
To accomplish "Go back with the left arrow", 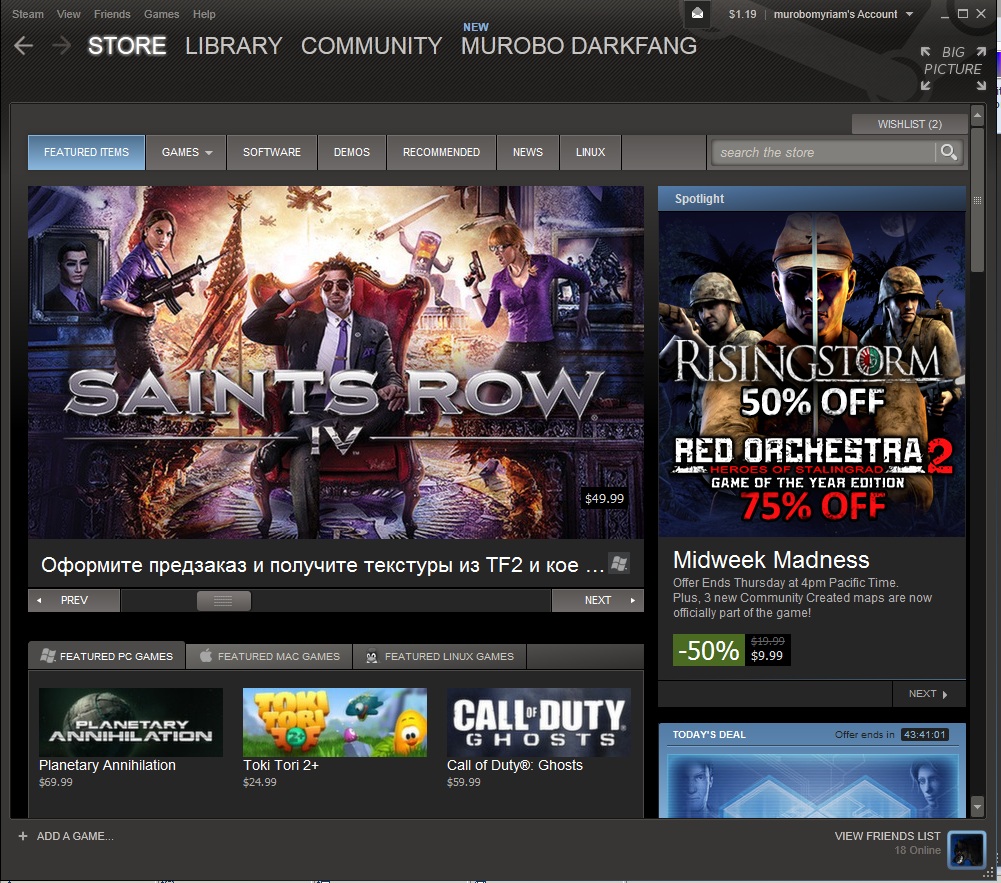I will (24, 45).
